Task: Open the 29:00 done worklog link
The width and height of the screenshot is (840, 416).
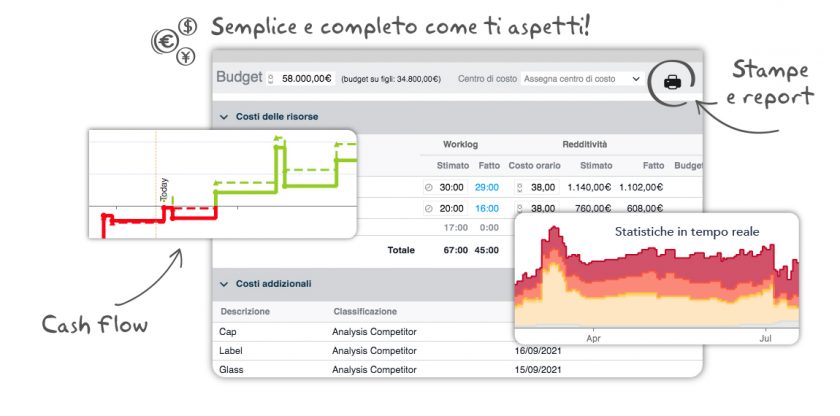Action: pyautogui.click(x=487, y=187)
